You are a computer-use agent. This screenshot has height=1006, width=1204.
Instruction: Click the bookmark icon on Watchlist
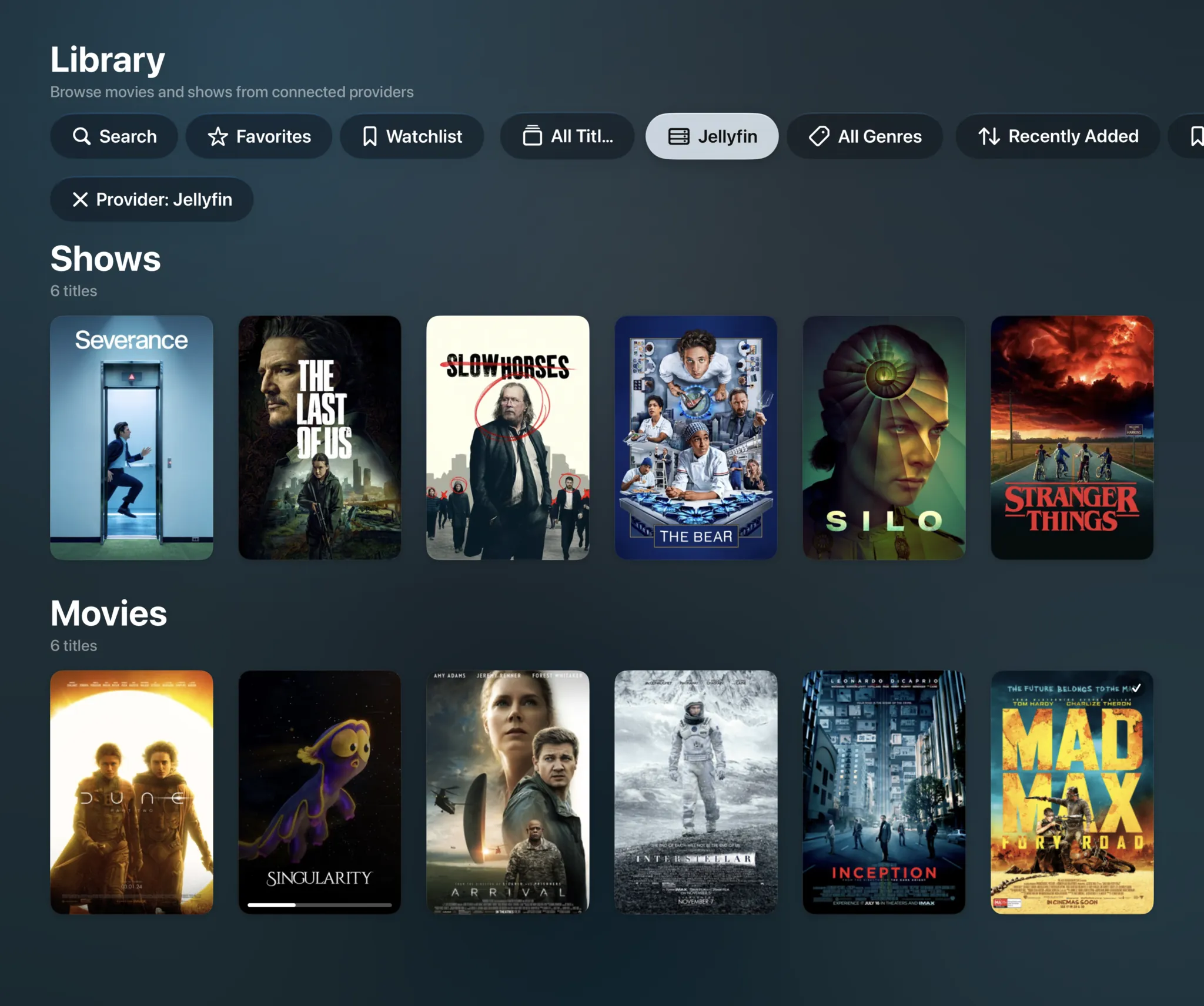point(370,136)
